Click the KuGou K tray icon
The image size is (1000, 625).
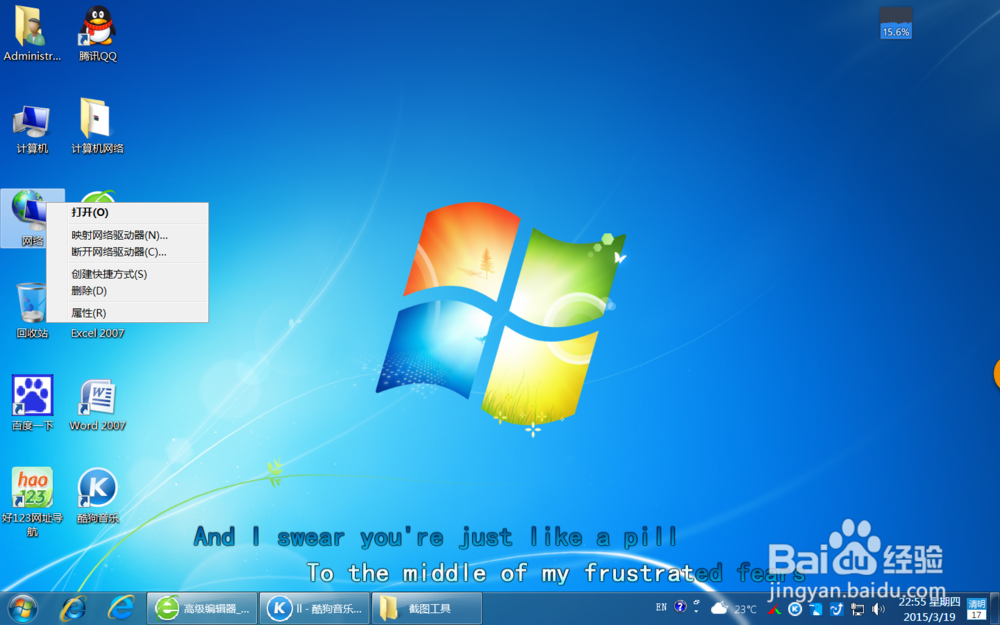point(795,610)
